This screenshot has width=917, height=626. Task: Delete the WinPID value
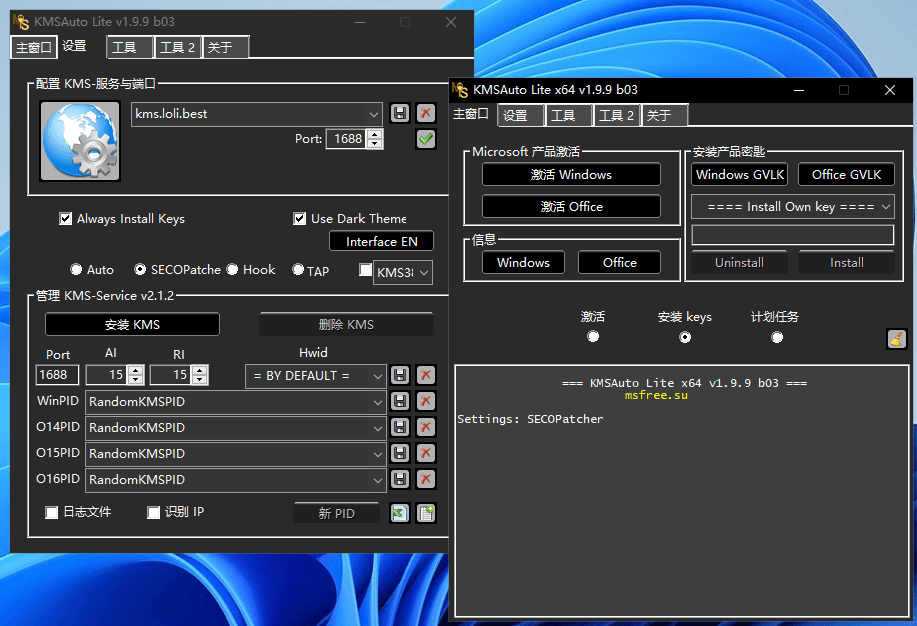pos(426,401)
